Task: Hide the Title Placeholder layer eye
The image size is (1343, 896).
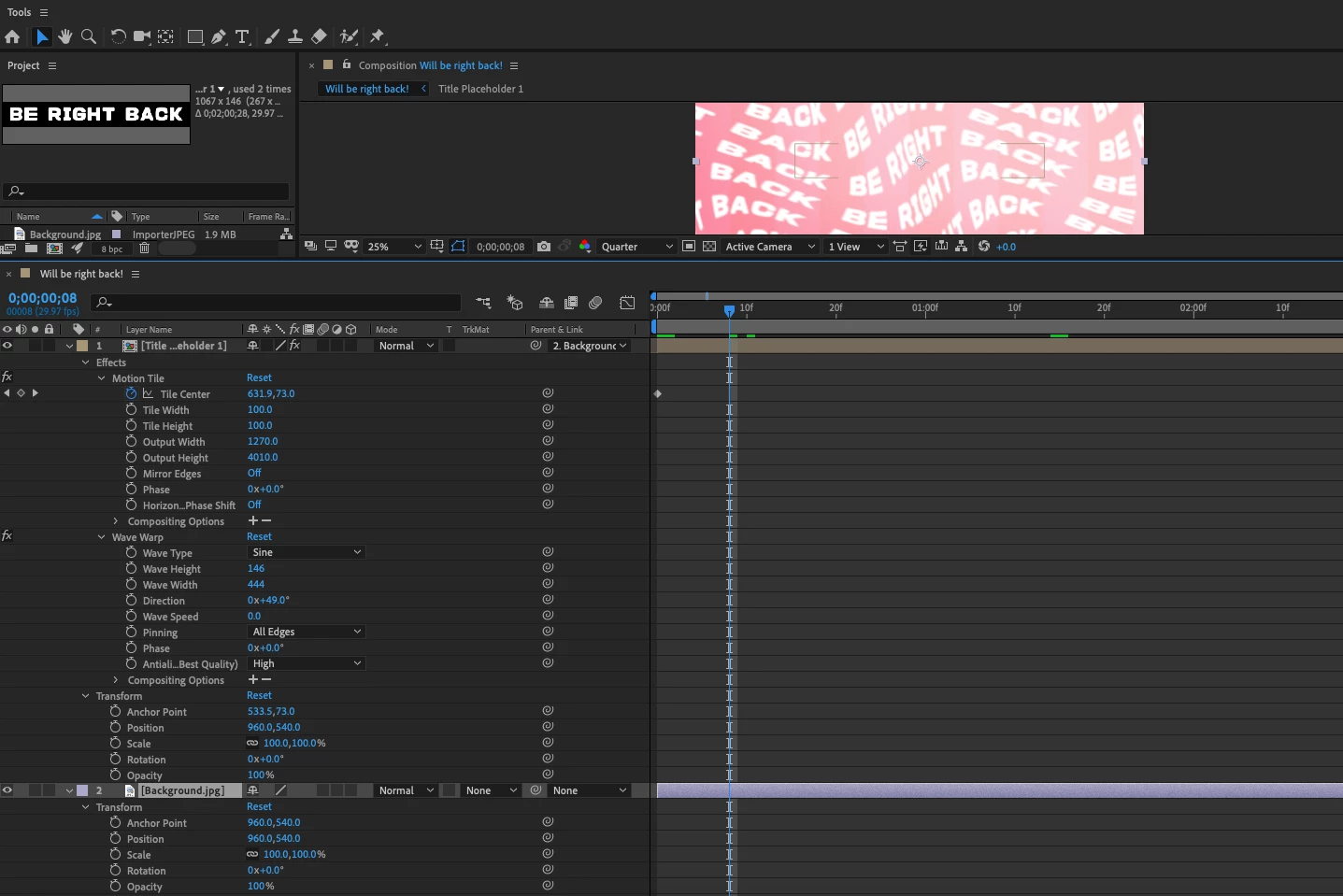Action: pos(7,346)
